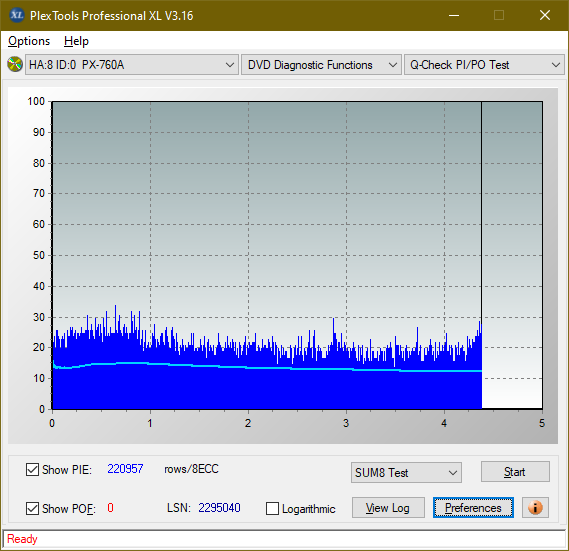
Task: Open the SUM8 Test dropdown
Action: (x=406, y=473)
